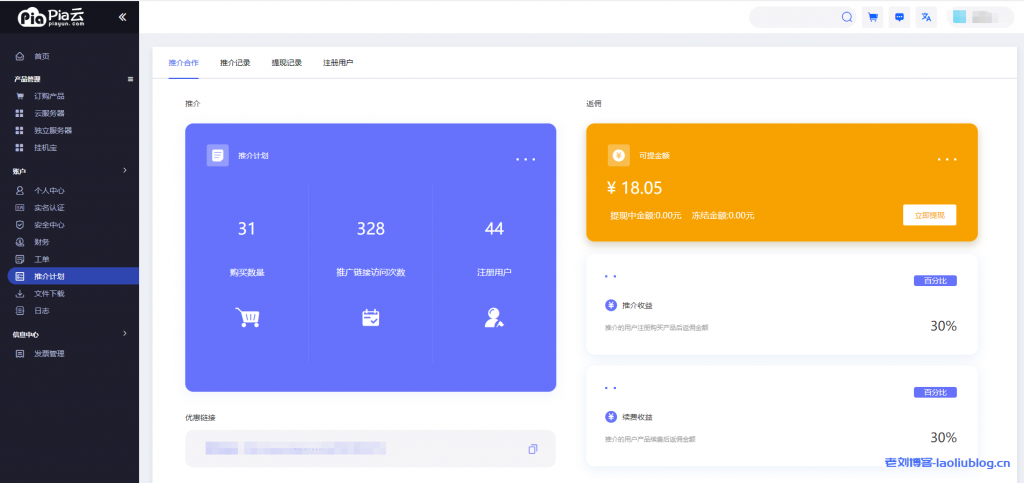Toggle the 产品管理 section menu icon

129,79
